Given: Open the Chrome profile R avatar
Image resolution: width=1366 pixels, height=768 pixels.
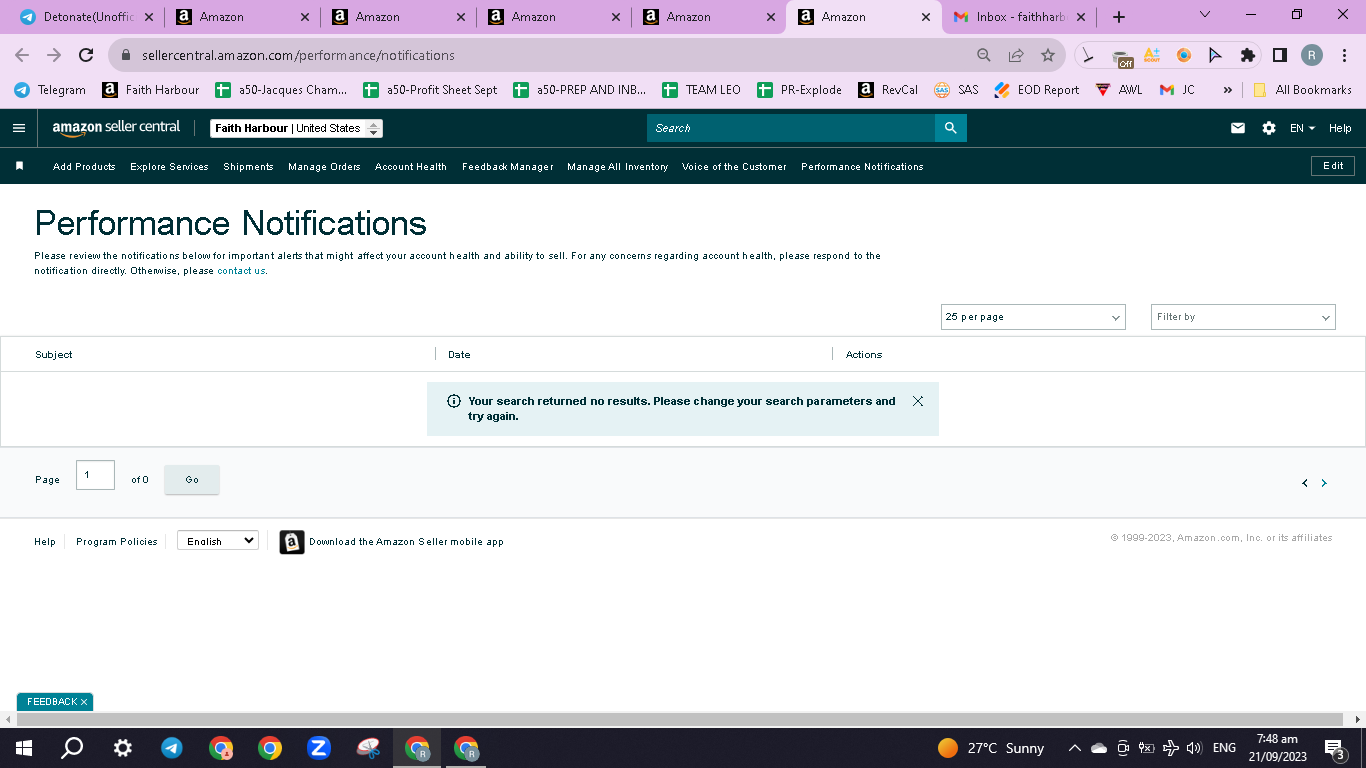Looking at the screenshot, I should click(1312, 55).
